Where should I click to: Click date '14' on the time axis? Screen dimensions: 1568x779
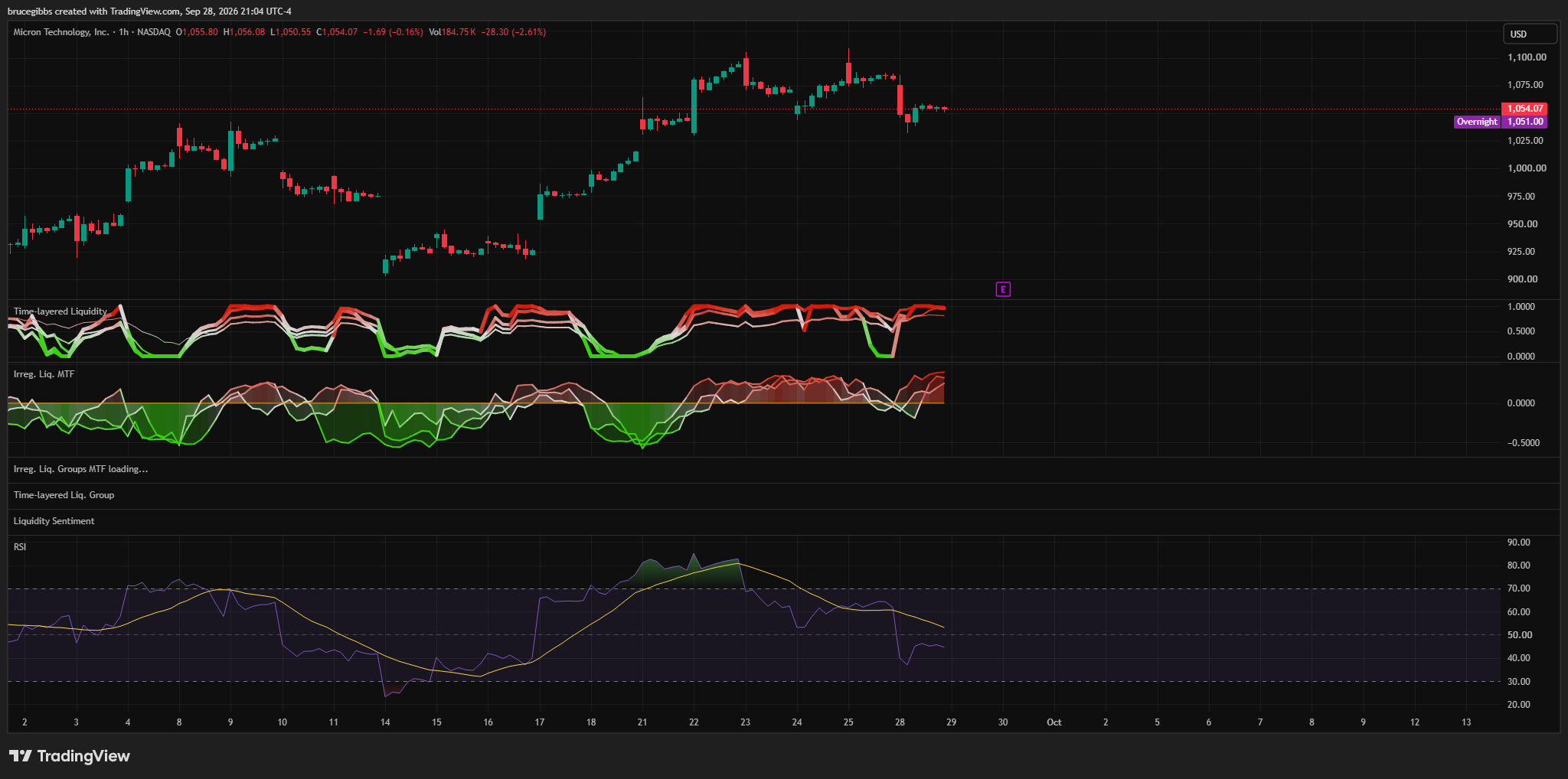pos(385,722)
